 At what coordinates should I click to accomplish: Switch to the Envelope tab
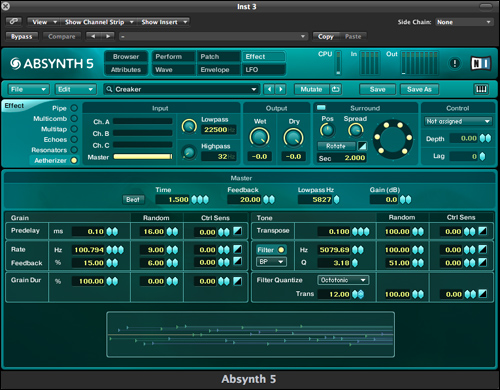218,70
